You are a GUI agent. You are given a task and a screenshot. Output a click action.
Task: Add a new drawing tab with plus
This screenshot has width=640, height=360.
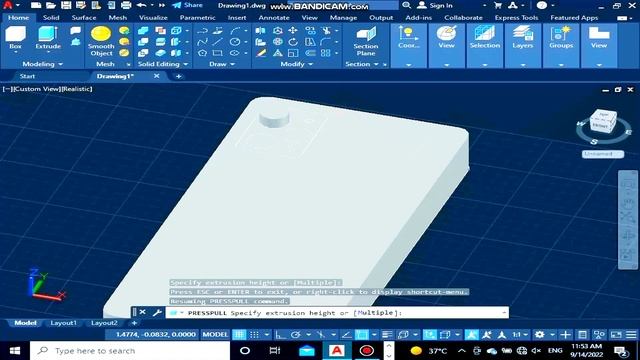178,76
